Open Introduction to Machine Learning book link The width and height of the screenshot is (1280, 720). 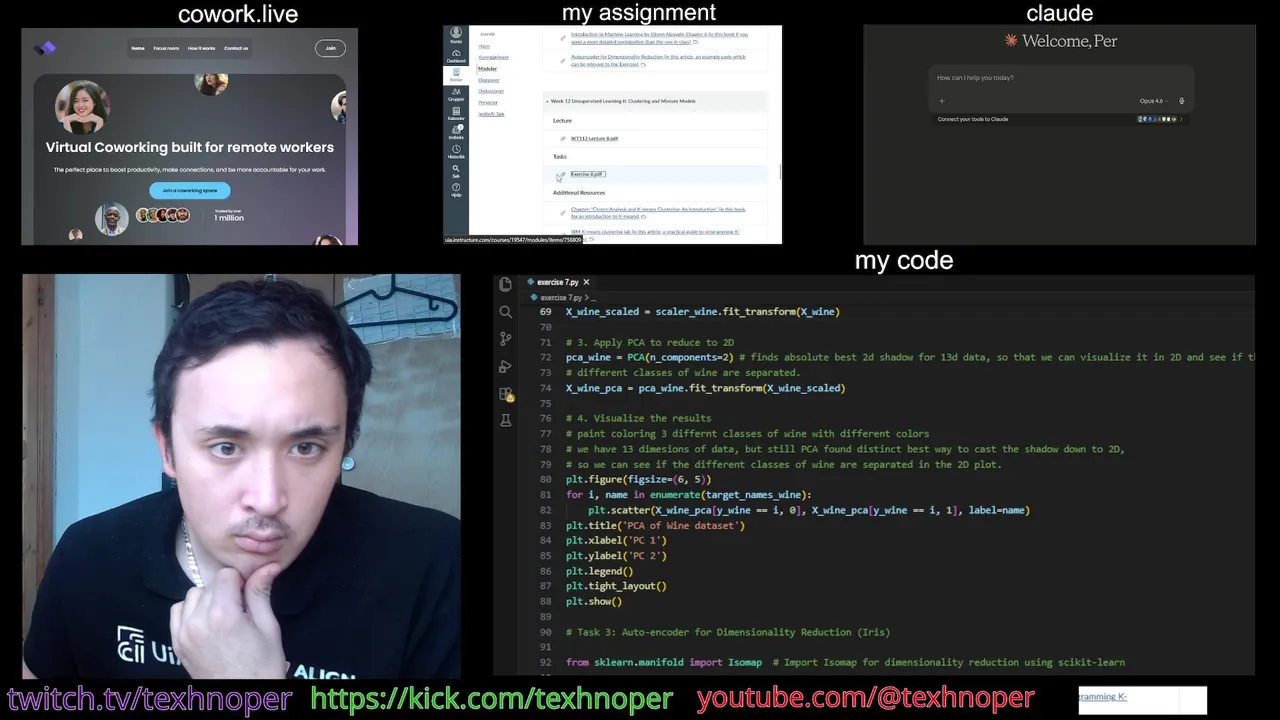[x=658, y=38]
